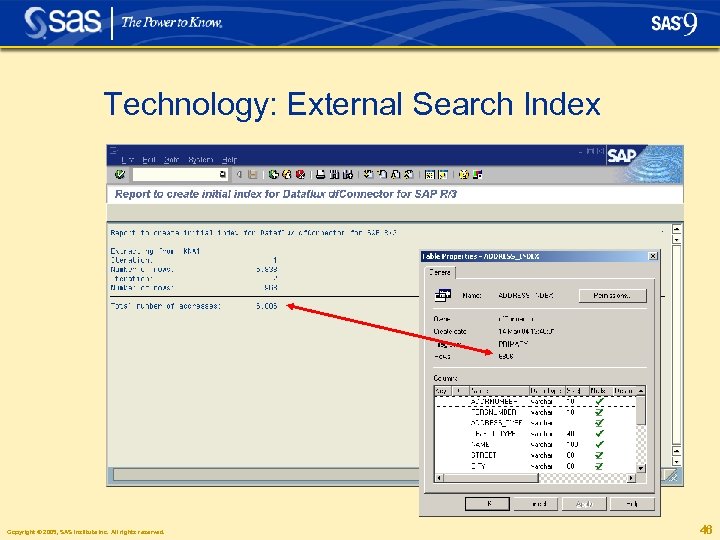
Task: Go to last page using toolbar icon
Action: point(408,174)
